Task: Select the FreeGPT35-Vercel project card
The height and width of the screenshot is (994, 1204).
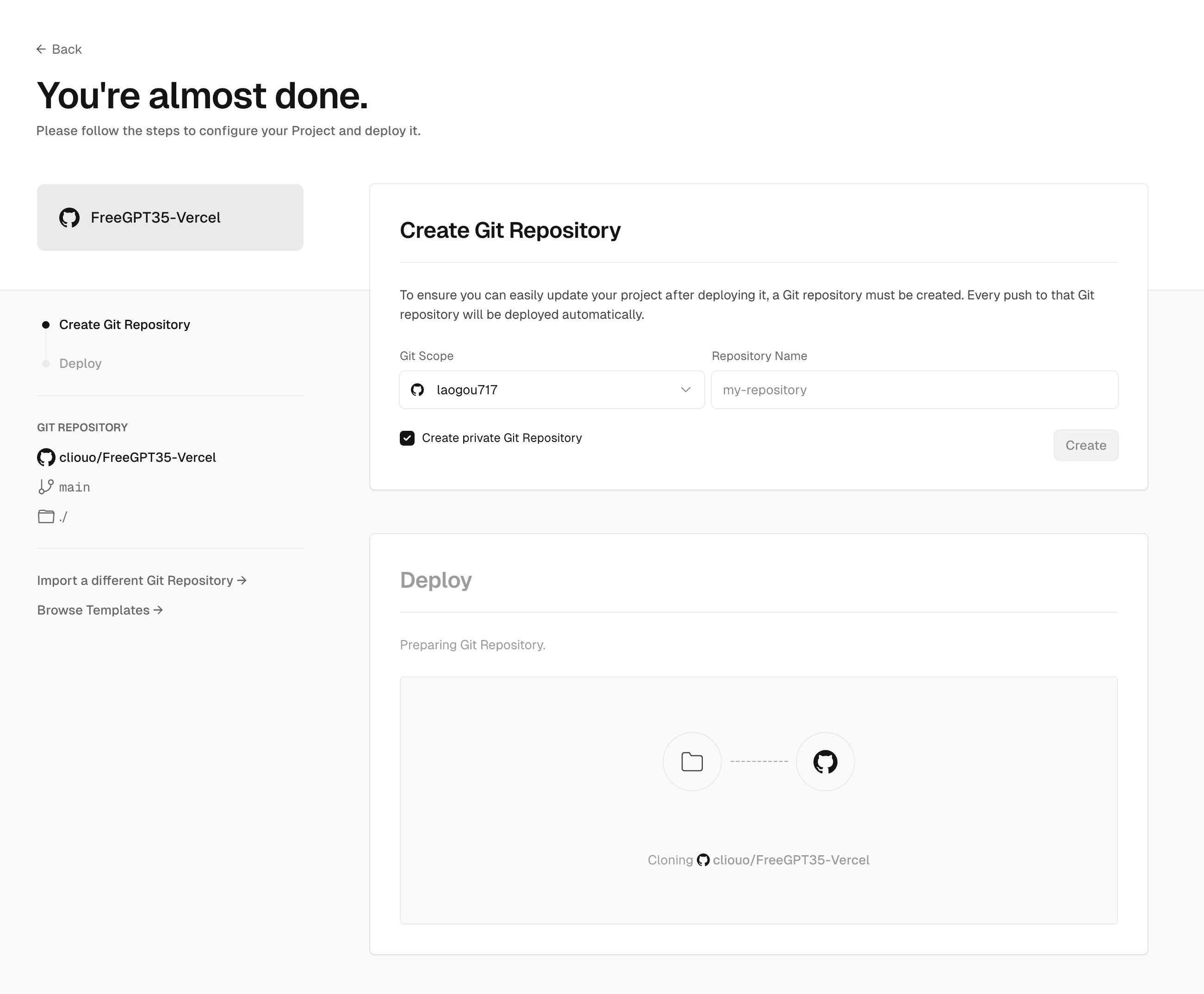Action: point(170,217)
